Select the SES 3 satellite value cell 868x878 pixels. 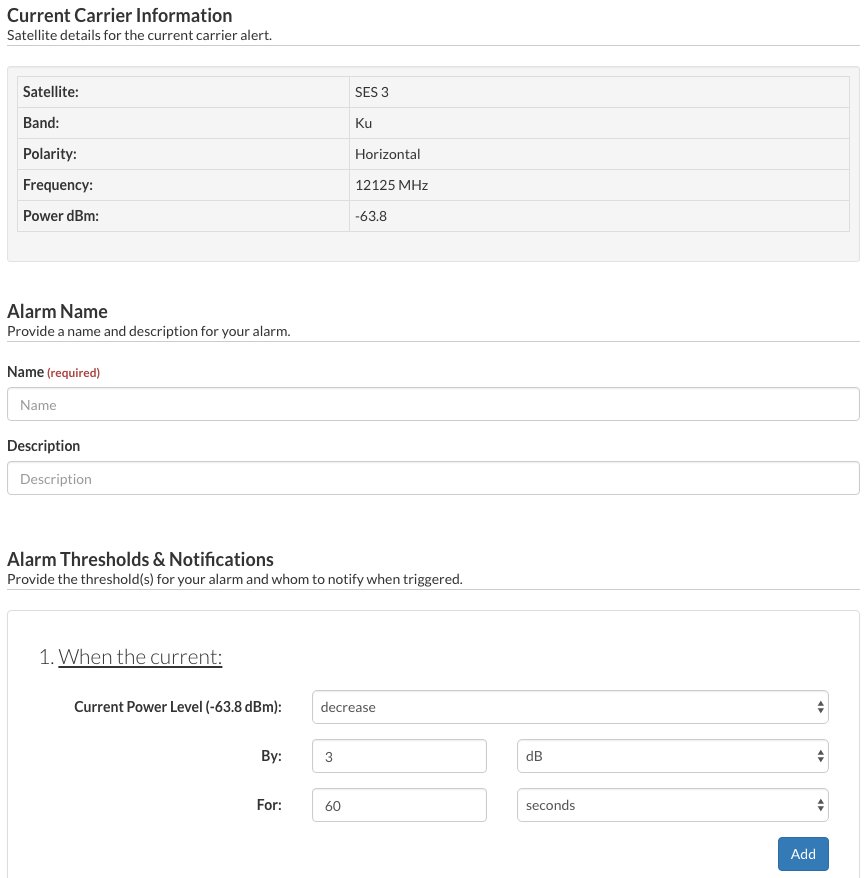click(x=599, y=92)
